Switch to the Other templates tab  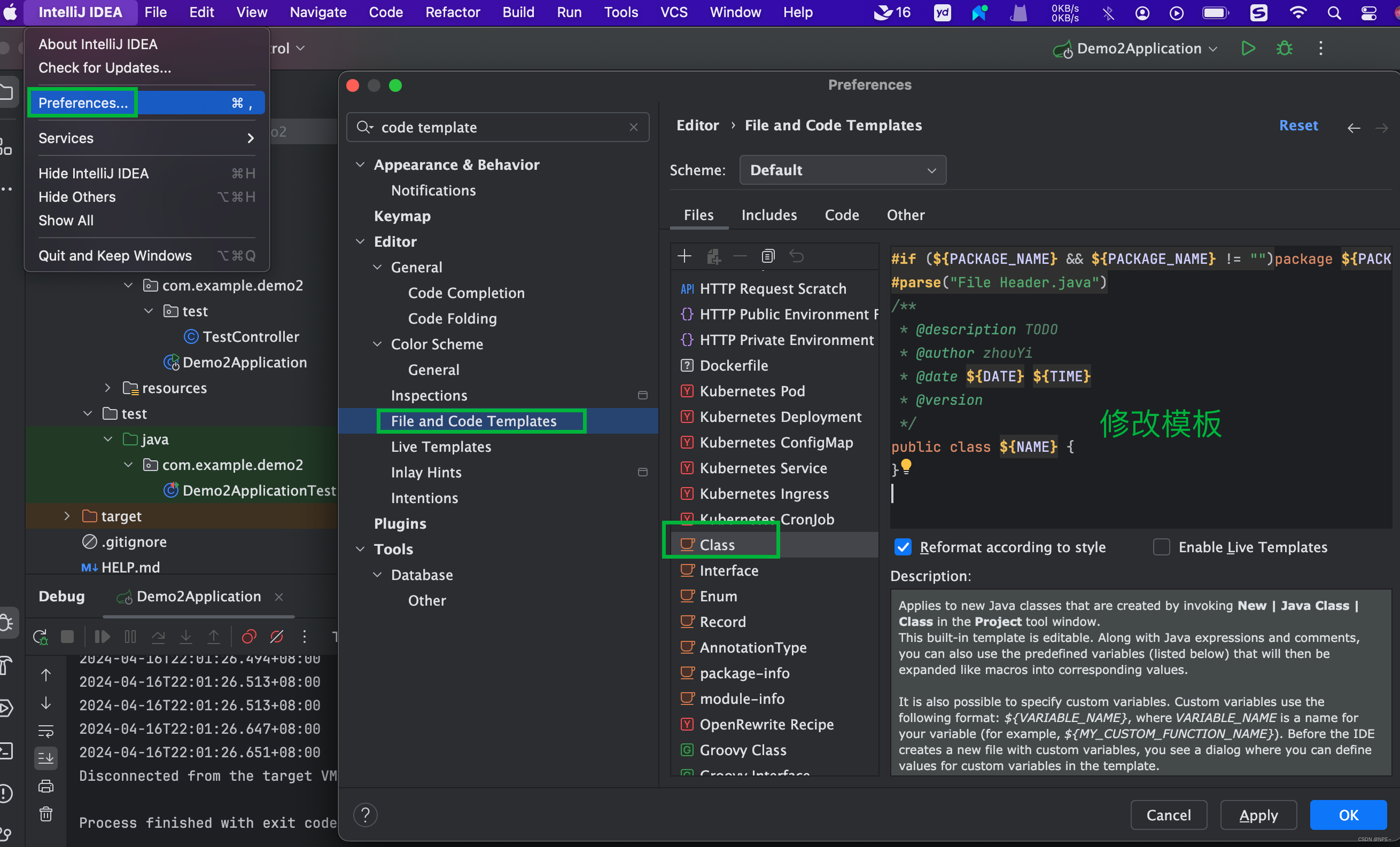click(906, 215)
